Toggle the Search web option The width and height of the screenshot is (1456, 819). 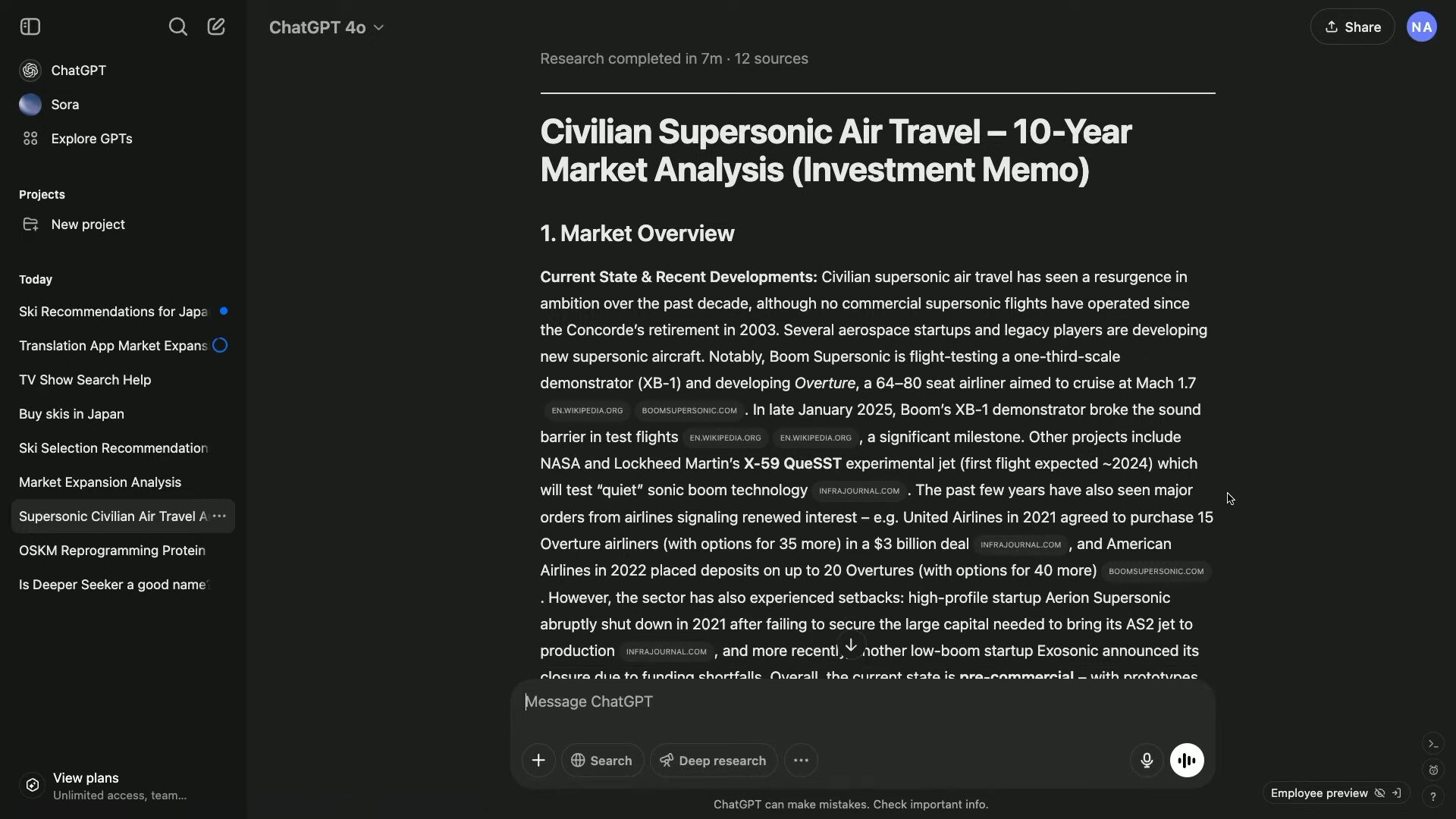[602, 761]
